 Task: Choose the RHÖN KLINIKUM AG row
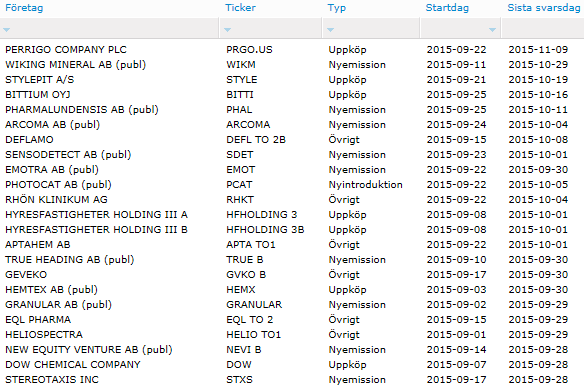click(292, 200)
